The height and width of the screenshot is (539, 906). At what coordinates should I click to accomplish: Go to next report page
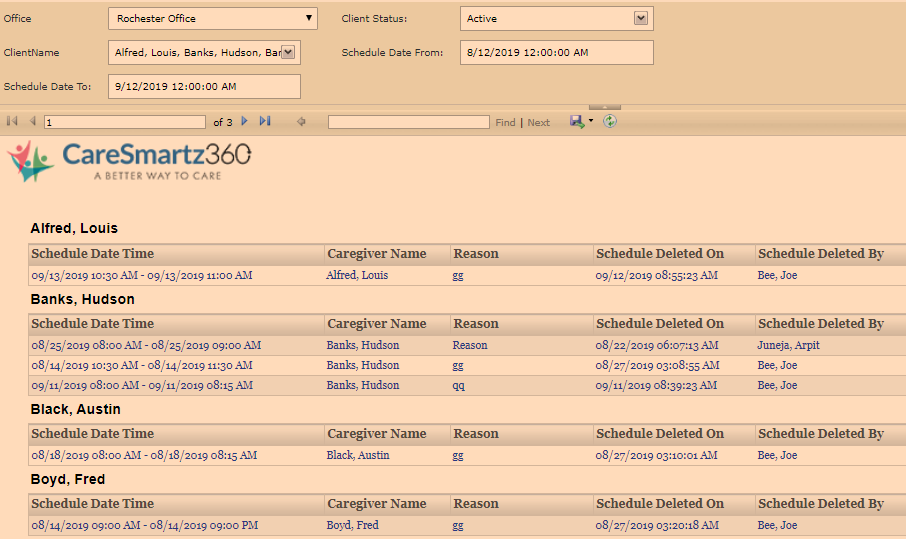tap(244, 121)
